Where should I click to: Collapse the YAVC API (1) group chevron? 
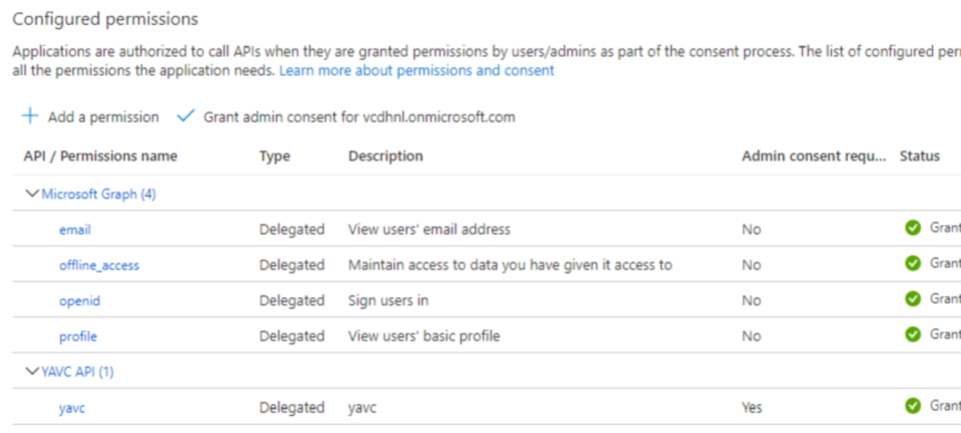tap(31, 371)
